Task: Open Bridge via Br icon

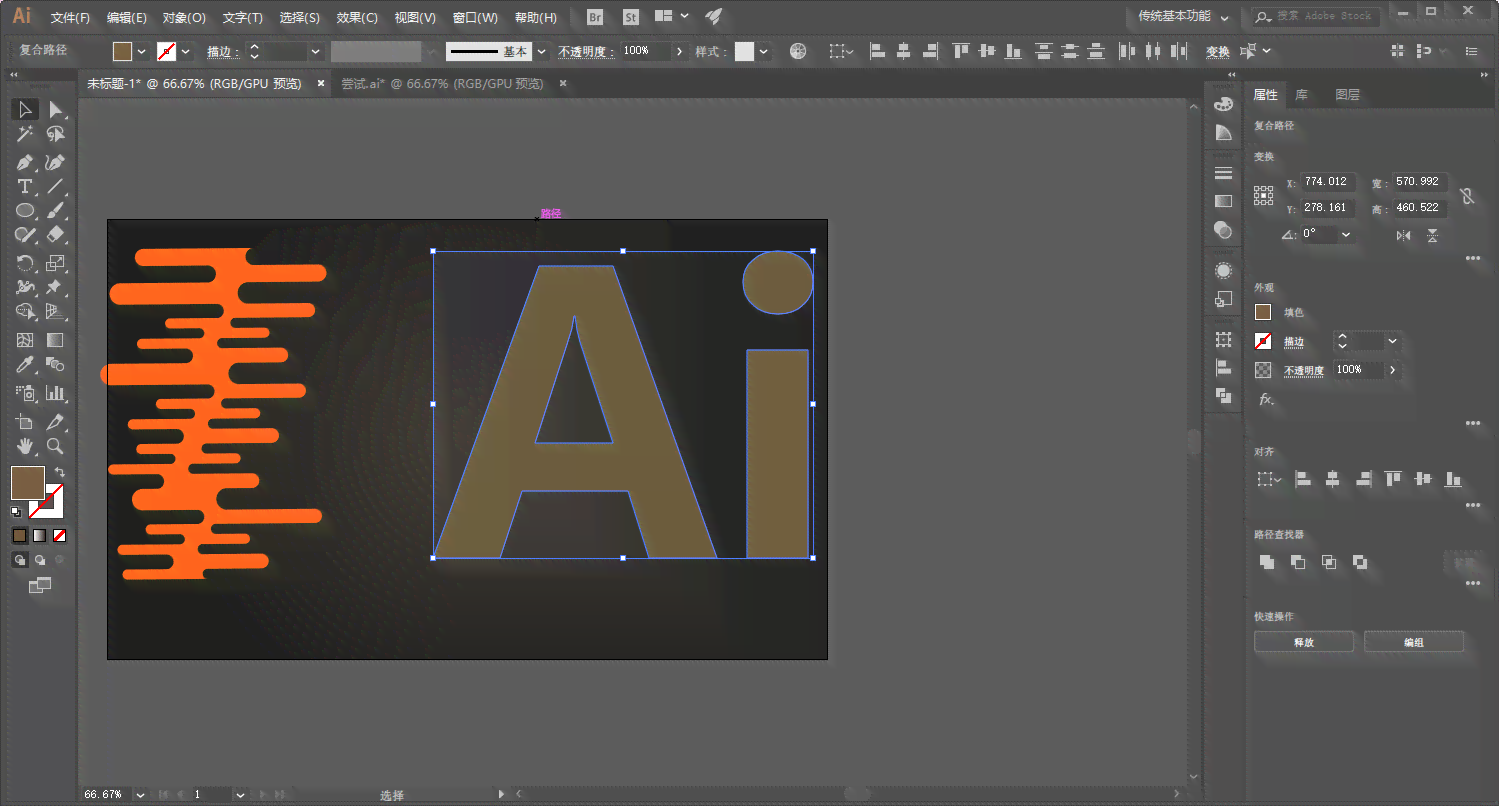Action: 596,17
